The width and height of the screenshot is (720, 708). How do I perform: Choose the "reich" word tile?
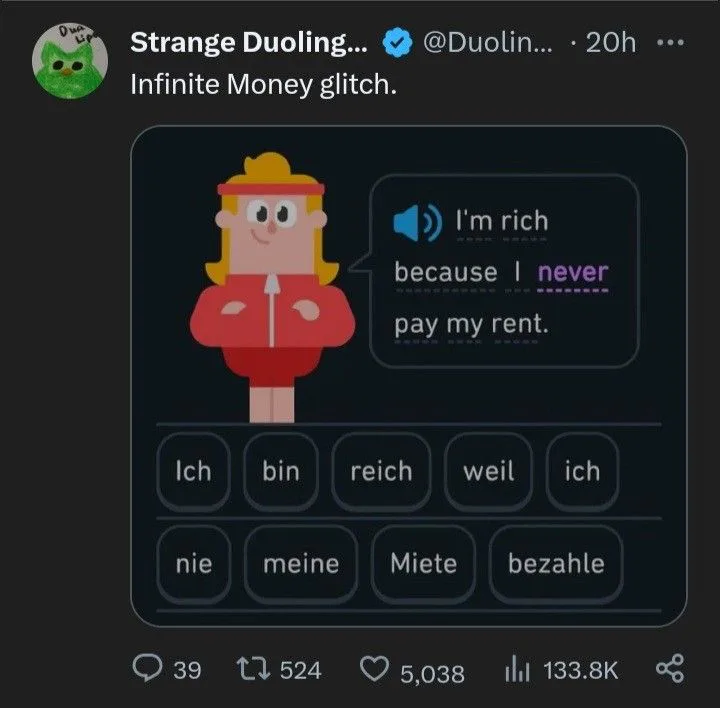380,471
